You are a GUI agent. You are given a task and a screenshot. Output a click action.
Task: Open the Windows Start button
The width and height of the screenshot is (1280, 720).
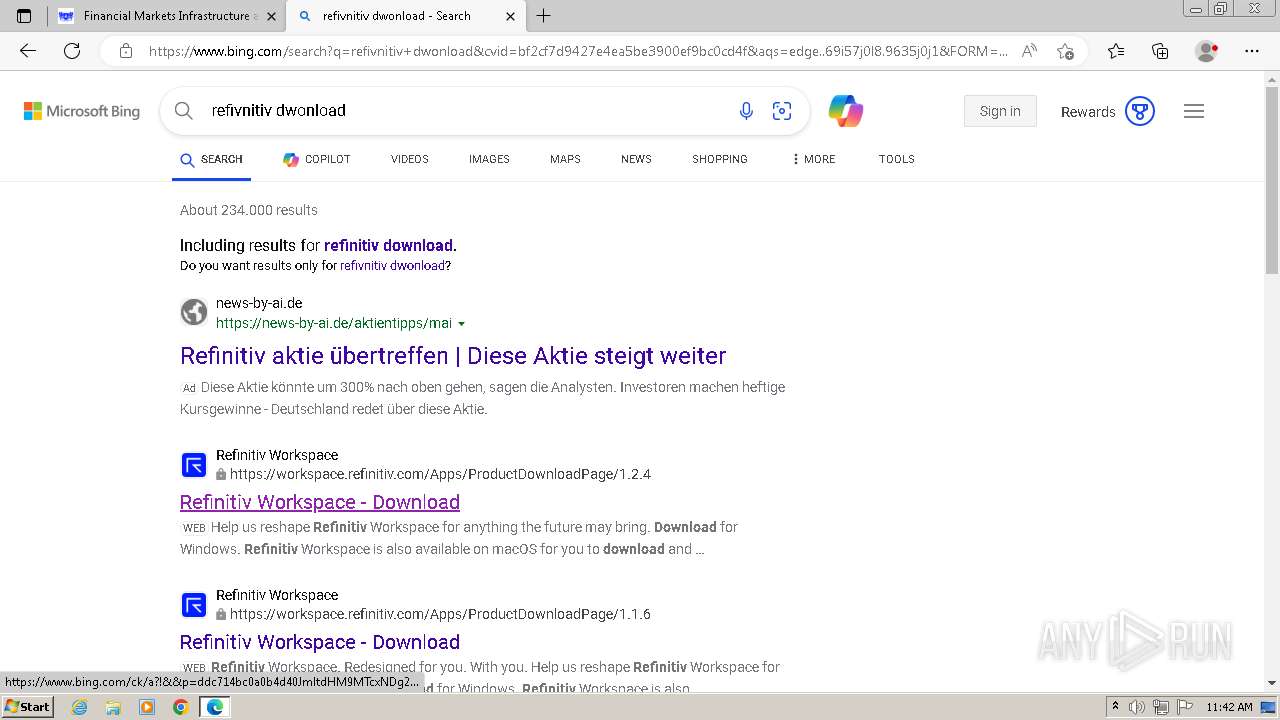(x=27, y=707)
